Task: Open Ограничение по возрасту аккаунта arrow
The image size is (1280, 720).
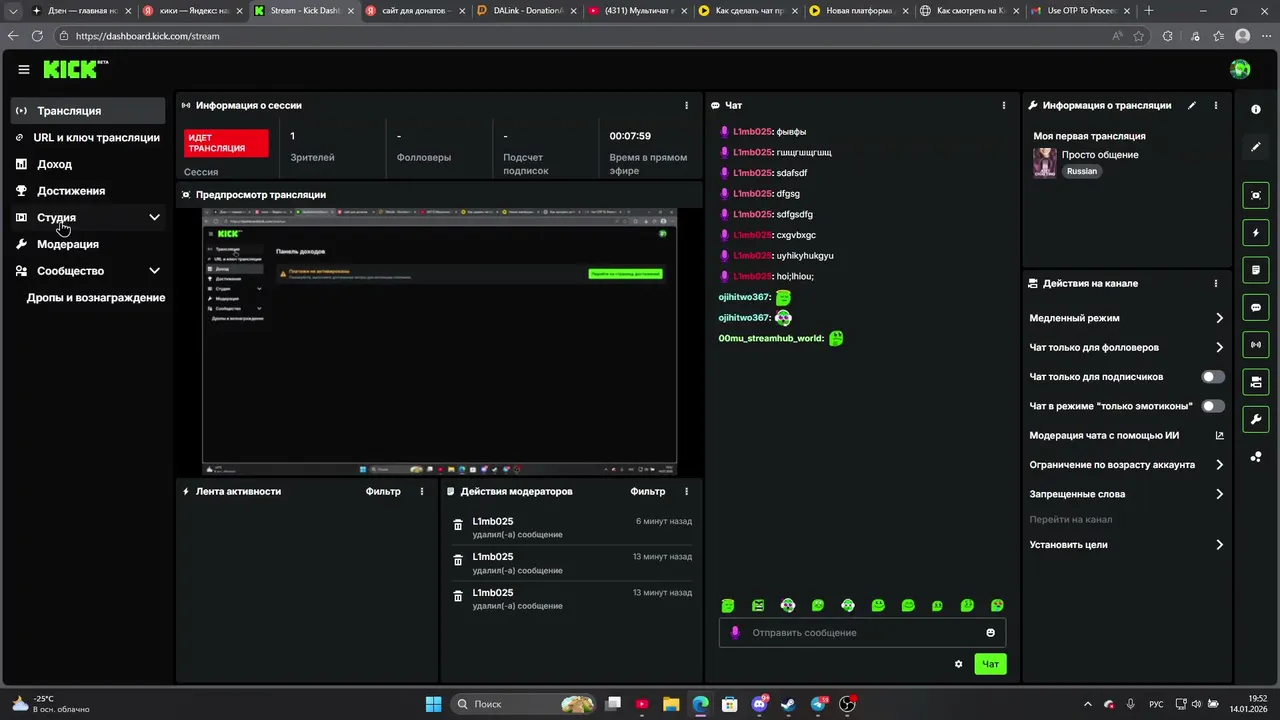Action: click(1219, 465)
